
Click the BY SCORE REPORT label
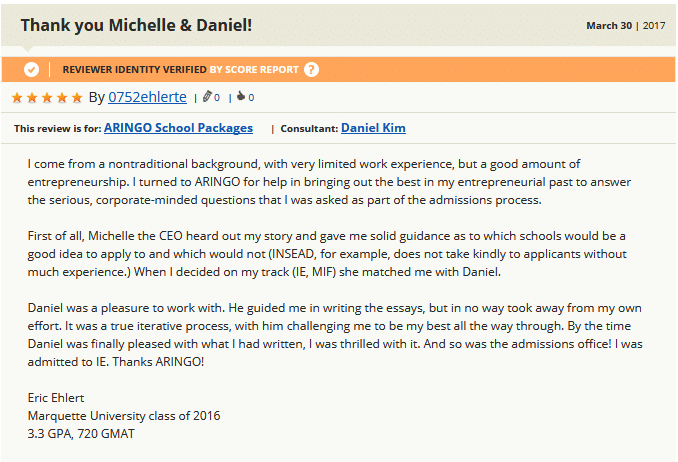point(254,70)
